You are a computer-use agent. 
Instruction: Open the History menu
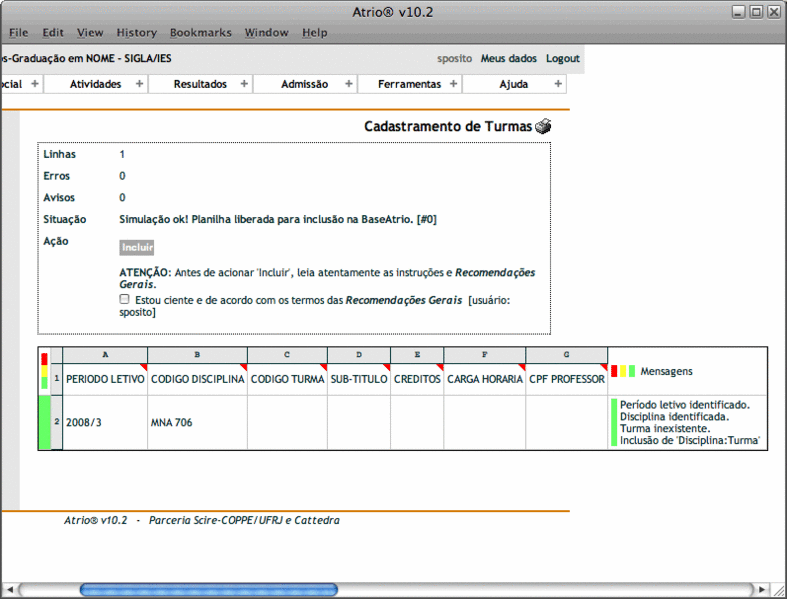(136, 32)
